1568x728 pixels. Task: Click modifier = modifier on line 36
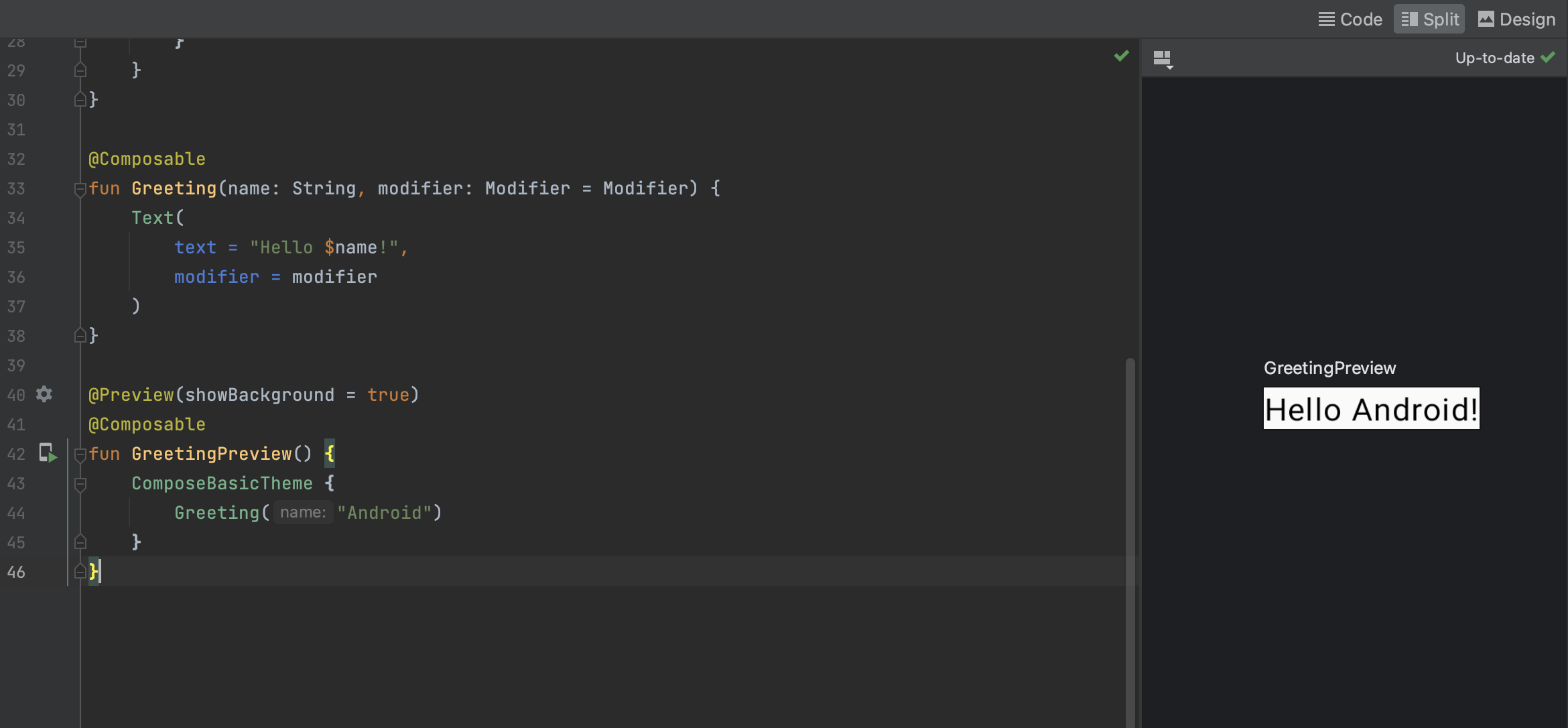[x=276, y=277]
